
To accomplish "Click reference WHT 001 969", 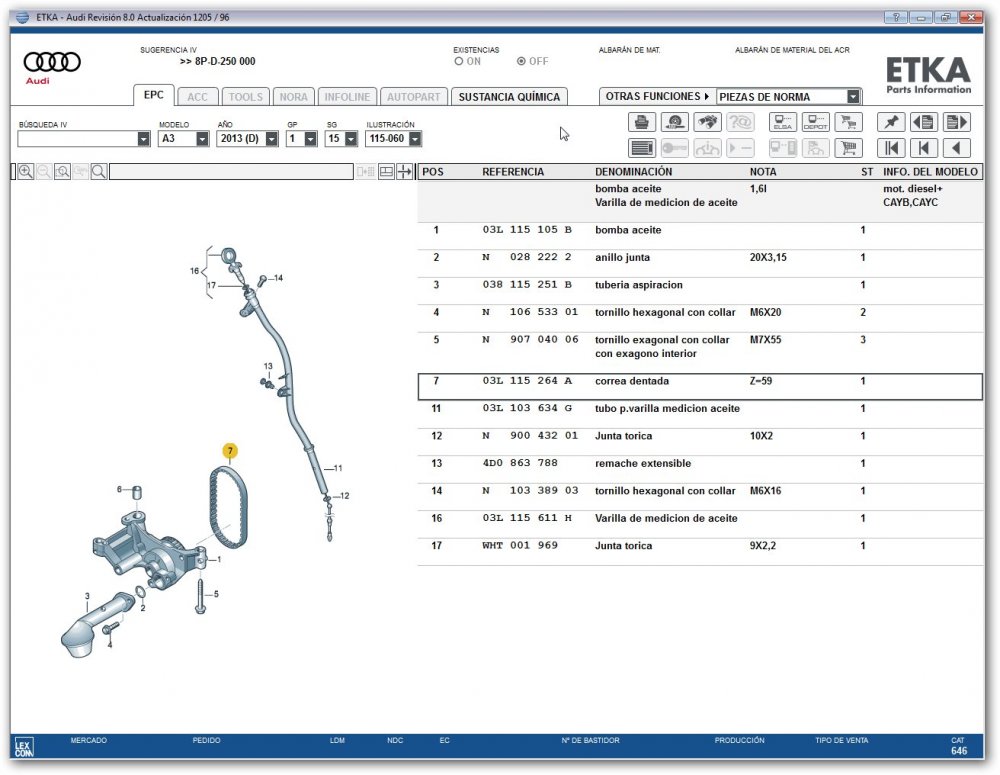I will click(520, 545).
